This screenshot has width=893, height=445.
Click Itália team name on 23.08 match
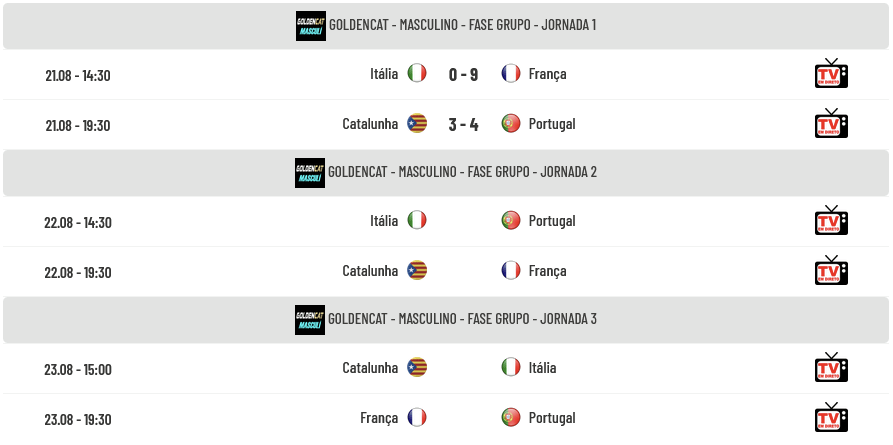(543, 368)
